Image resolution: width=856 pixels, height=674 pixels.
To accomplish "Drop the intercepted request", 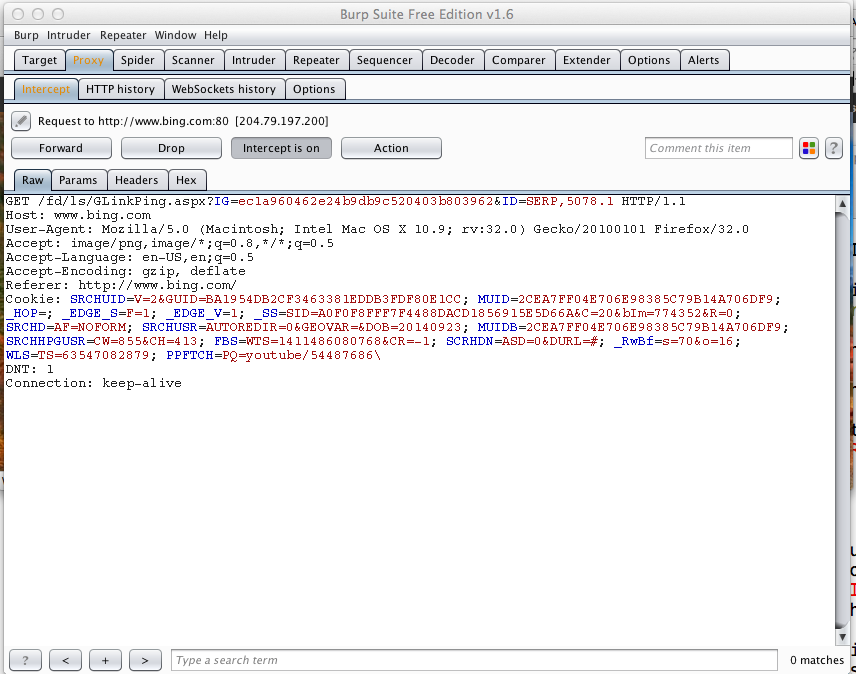I will click(x=171, y=148).
